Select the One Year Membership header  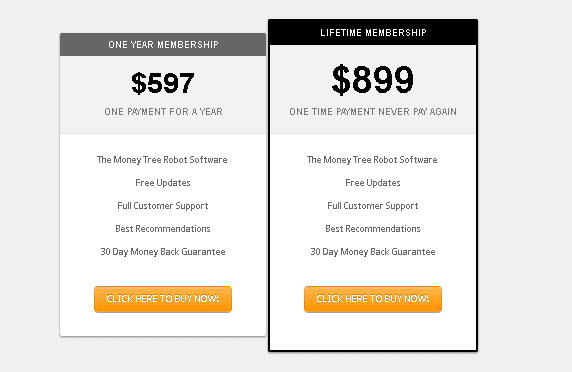click(163, 44)
